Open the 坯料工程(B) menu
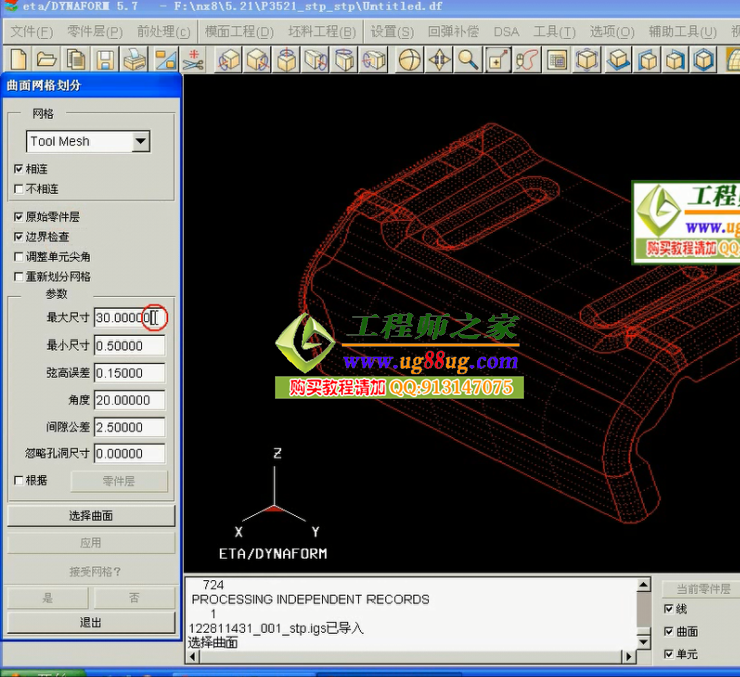This screenshot has width=740, height=677. point(322,32)
